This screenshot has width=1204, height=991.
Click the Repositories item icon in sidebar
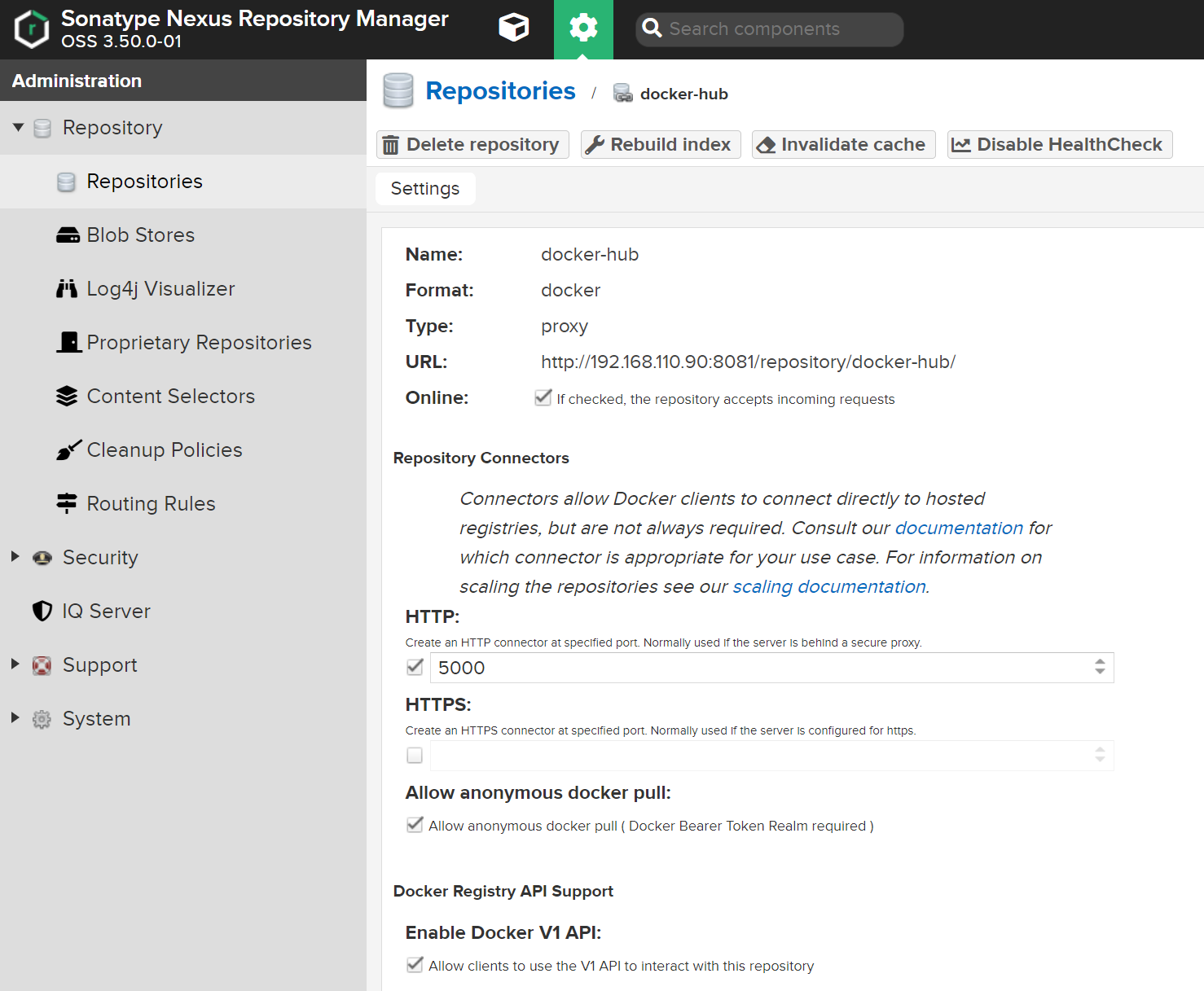coord(67,182)
